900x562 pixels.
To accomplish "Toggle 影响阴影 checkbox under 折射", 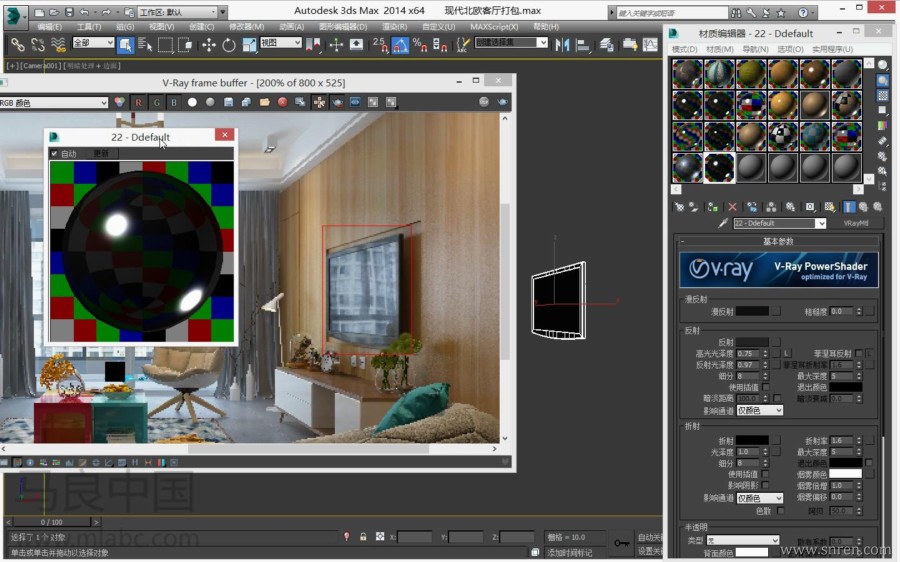I will click(x=766, y=486).
